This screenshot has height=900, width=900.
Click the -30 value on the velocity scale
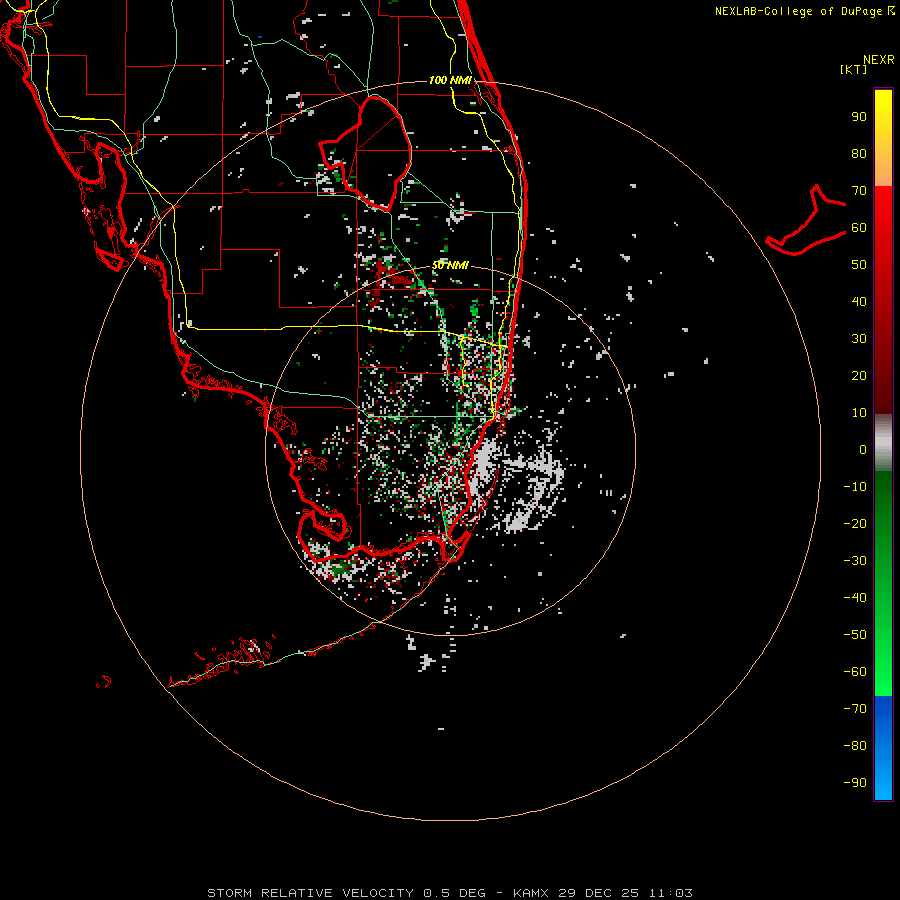point(855,561)
